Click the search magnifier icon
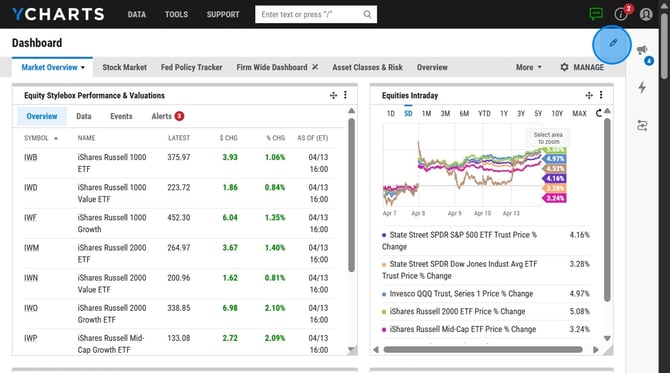The height and width of the screenshot is (373, 670). 367,15
